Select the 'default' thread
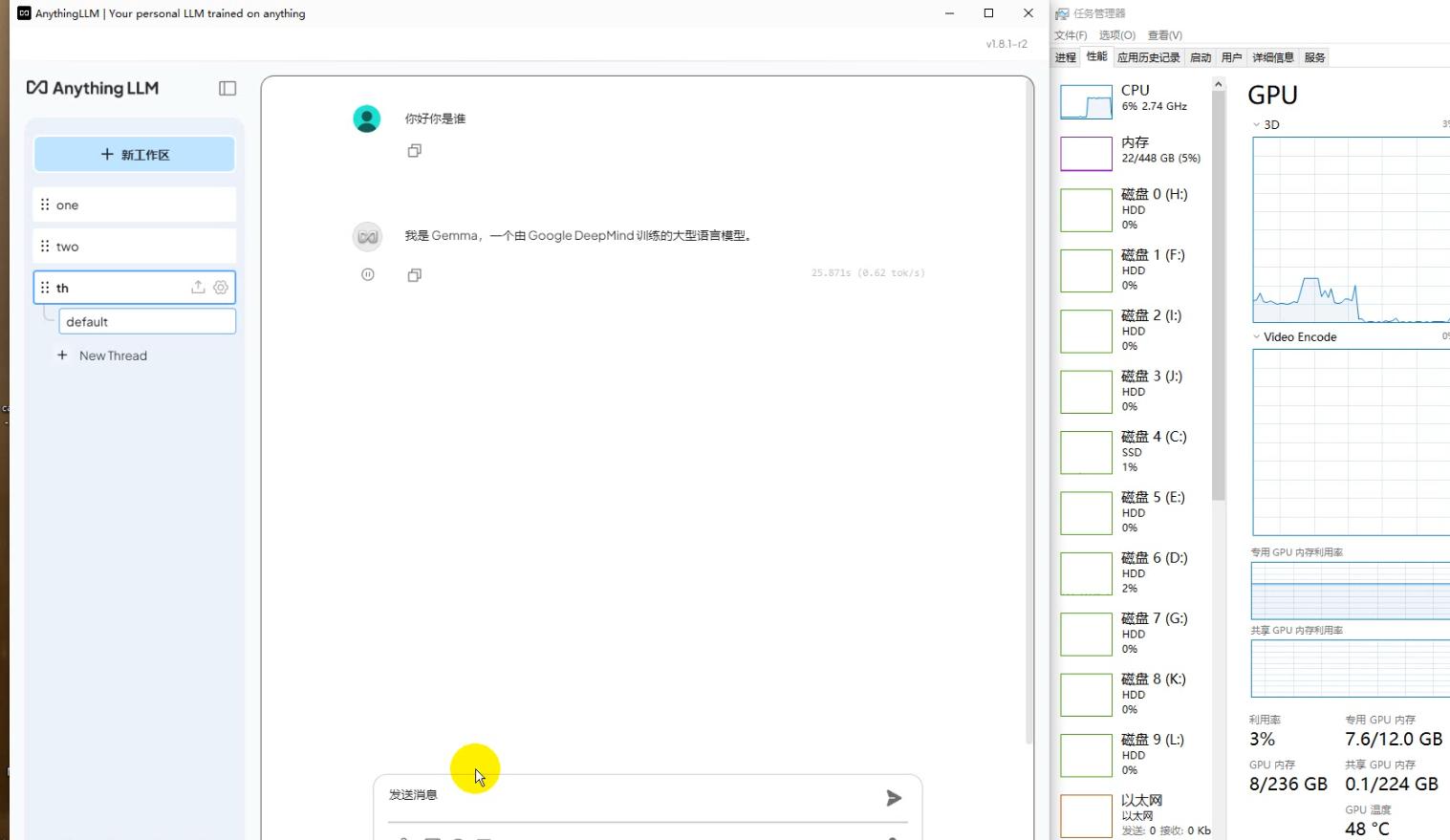 (x=147, y=321)
